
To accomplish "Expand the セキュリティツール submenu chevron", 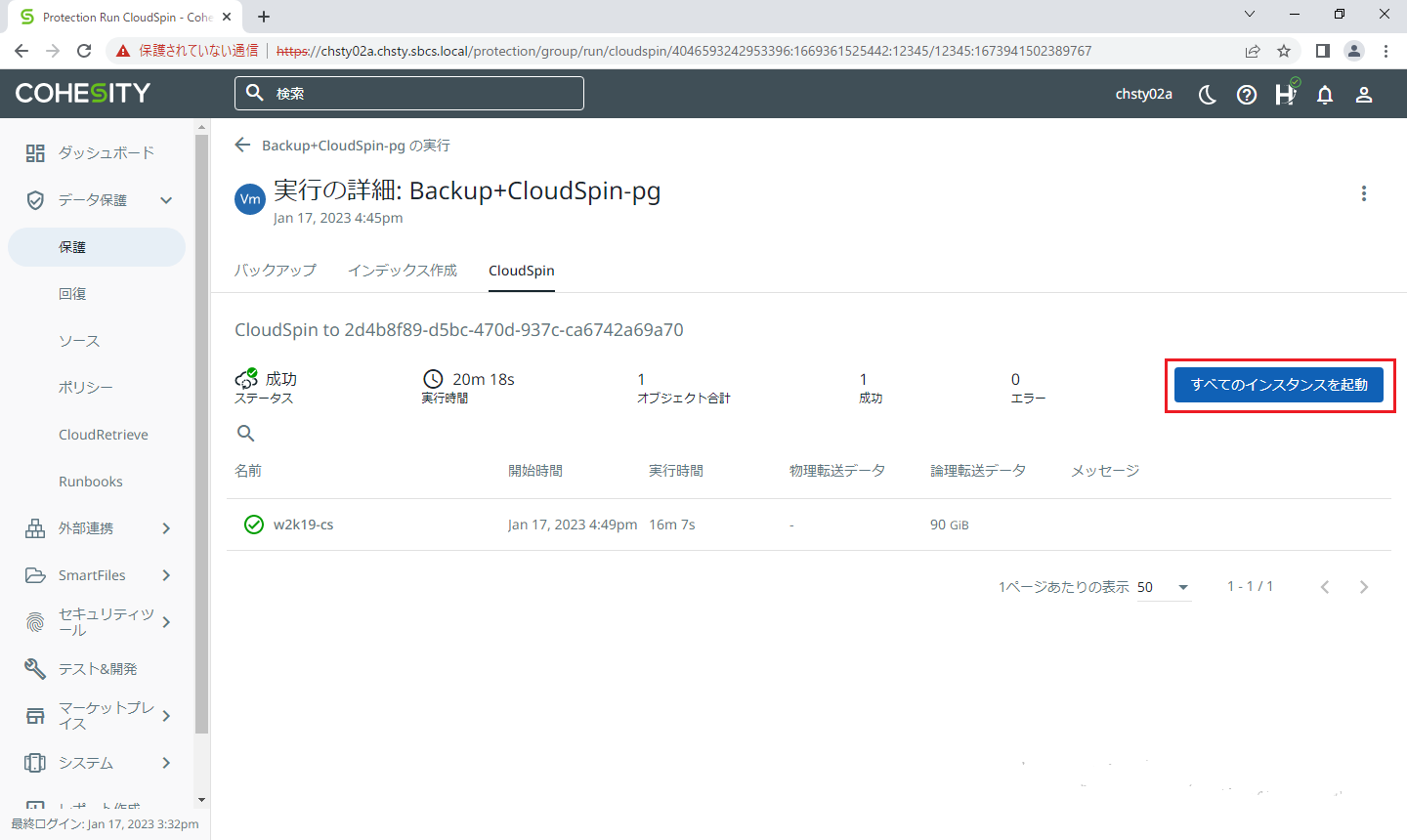I will (x=166, y=622).
